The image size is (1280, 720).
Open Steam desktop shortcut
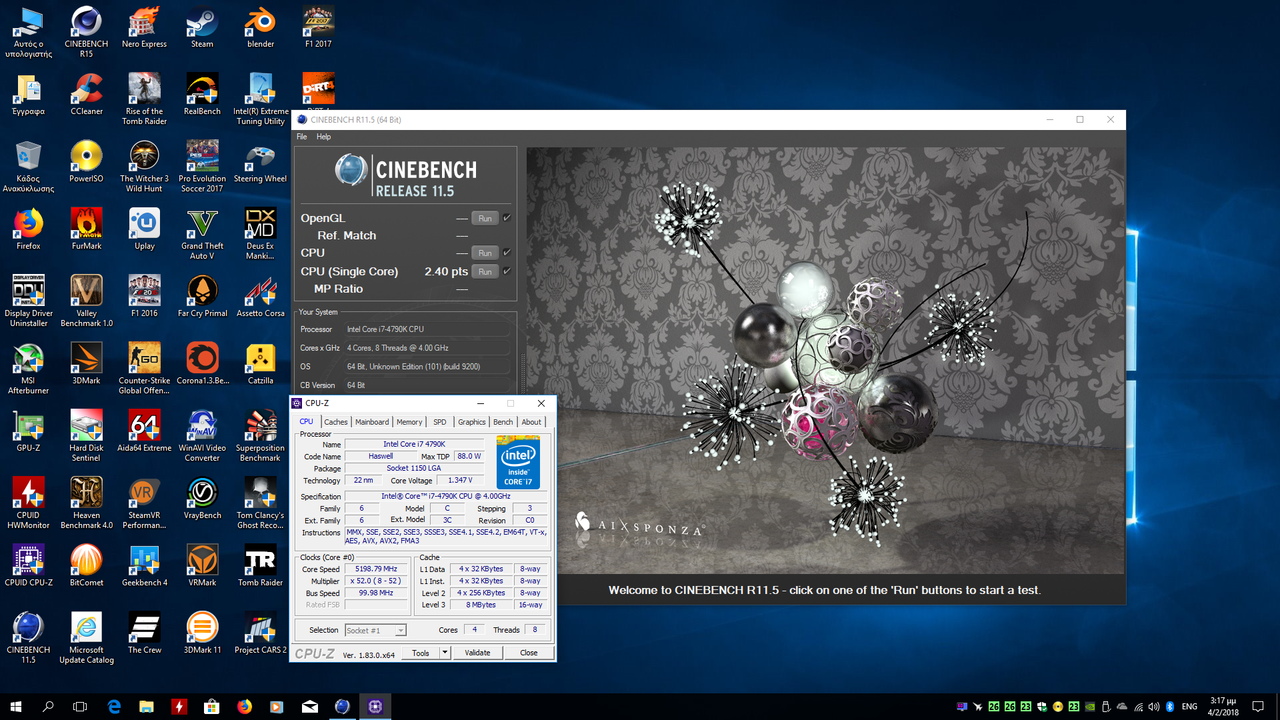pos(202,28)
